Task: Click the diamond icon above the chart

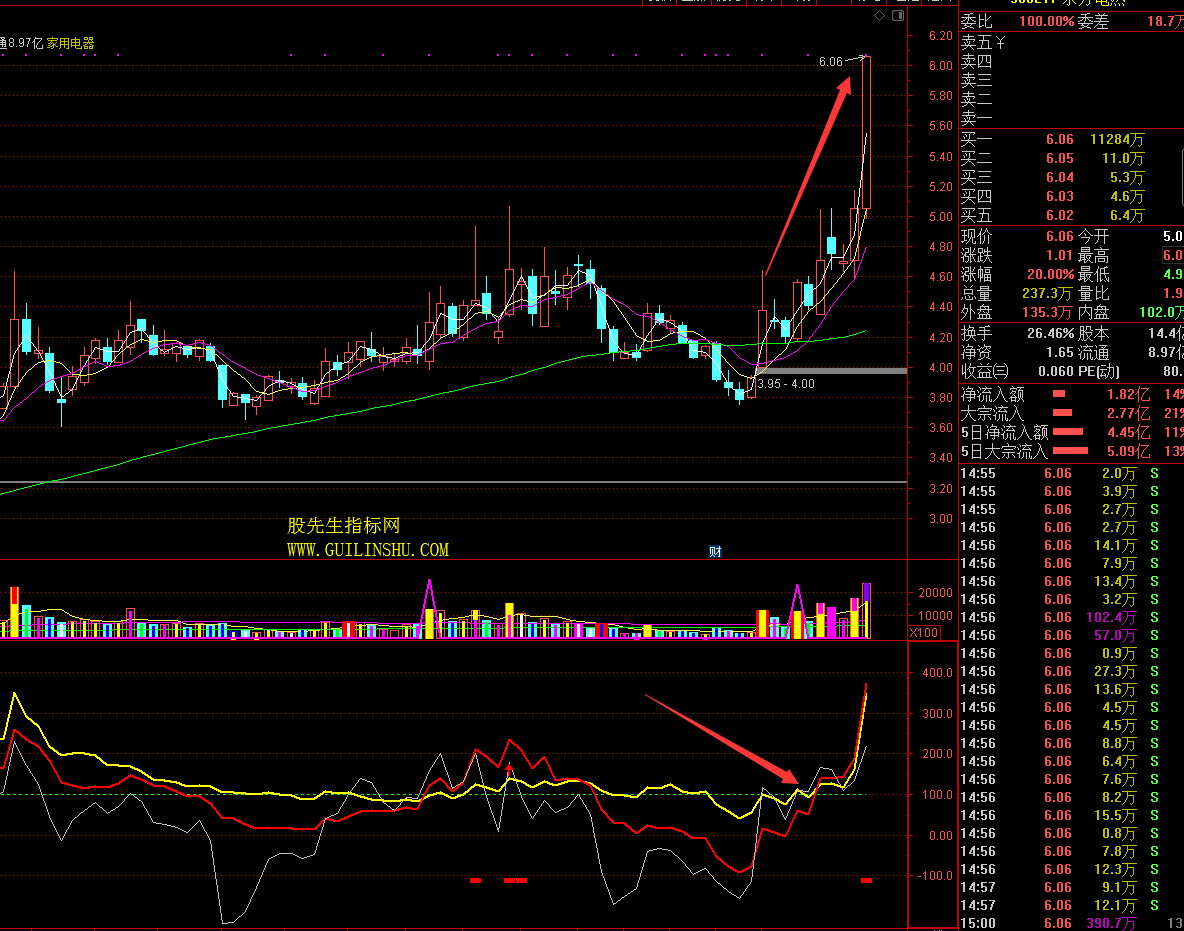Action: pyautogui.click(x=879, y=15)
